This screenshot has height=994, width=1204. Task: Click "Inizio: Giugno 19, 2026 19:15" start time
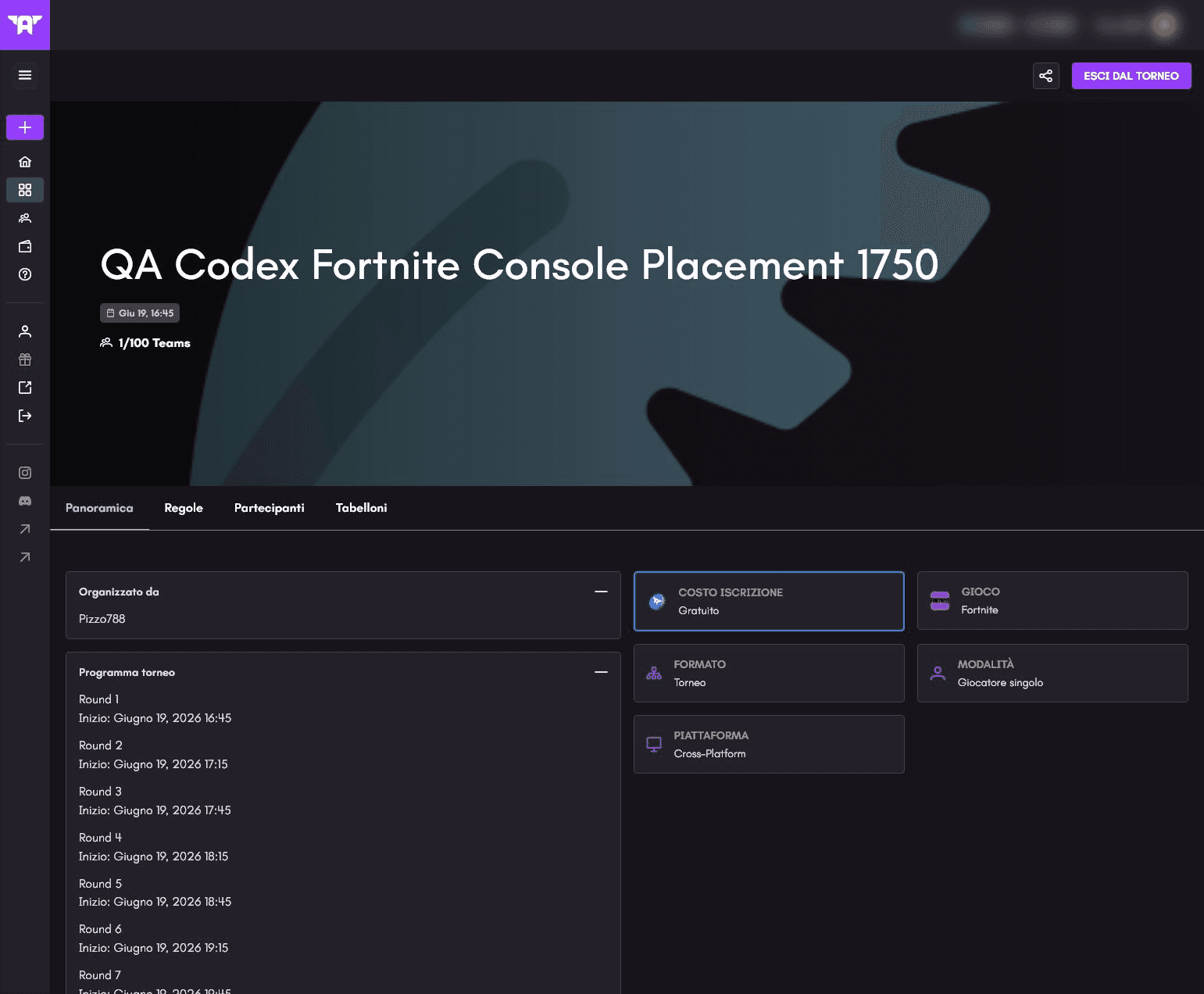pyautogui.click(x=154, y=948)
